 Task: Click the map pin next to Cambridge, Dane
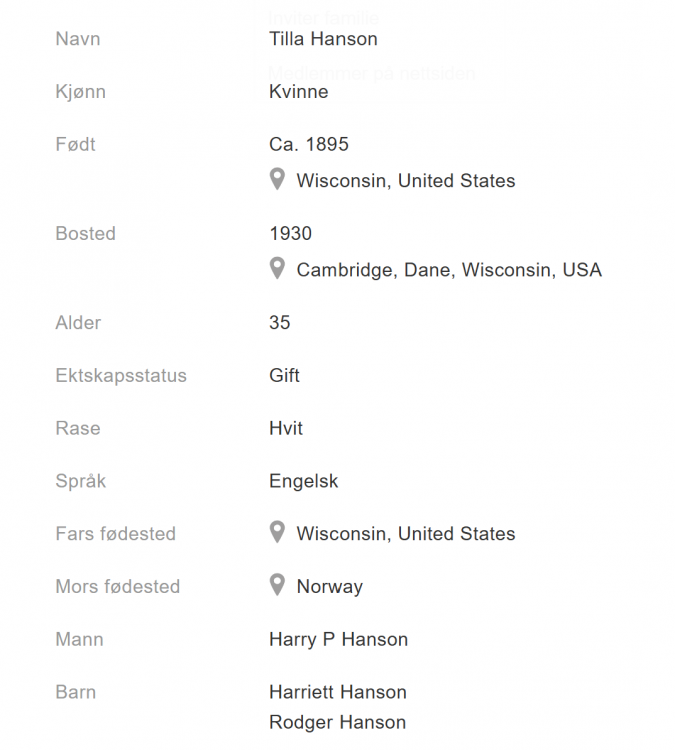[278, 269]
